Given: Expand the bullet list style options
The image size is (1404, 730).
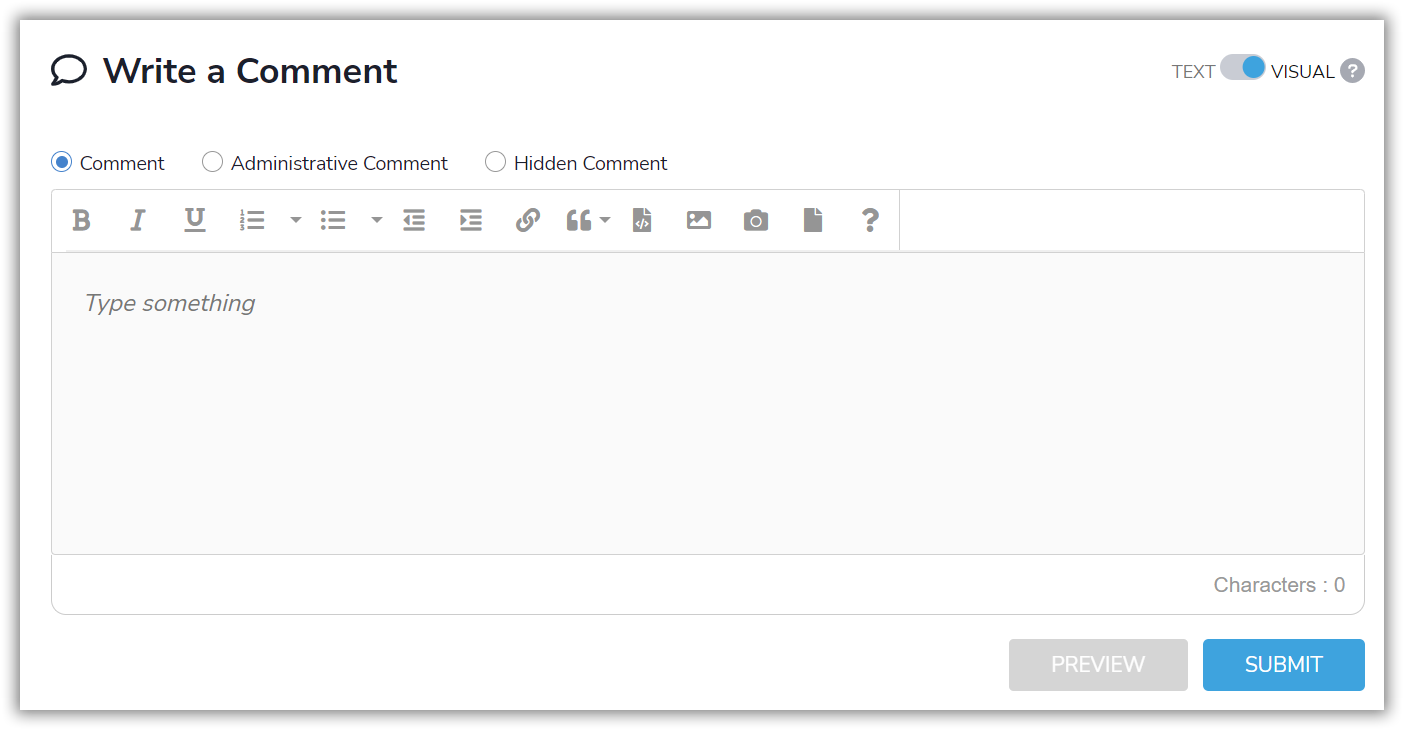Looking at the screenshot, I should 377,220.
